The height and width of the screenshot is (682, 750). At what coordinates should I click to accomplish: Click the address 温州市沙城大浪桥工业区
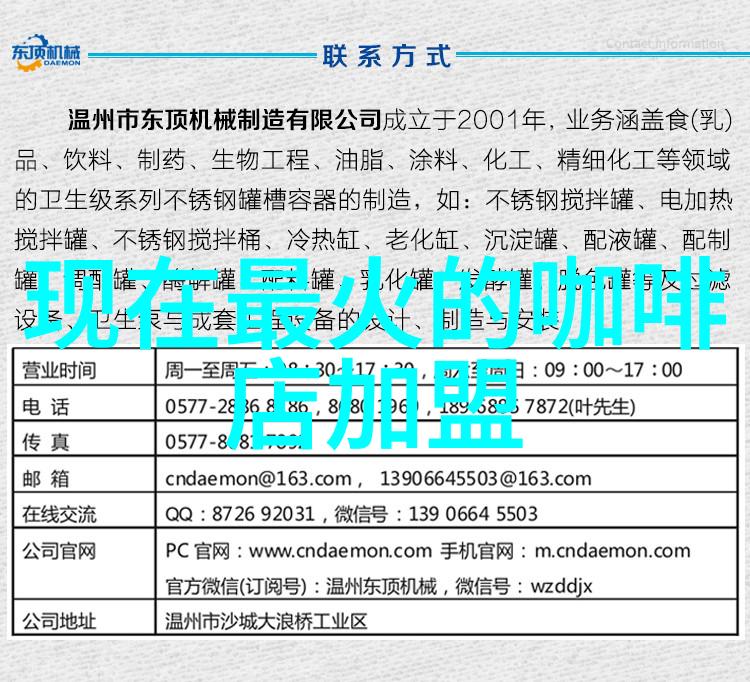tap(266, 621)
